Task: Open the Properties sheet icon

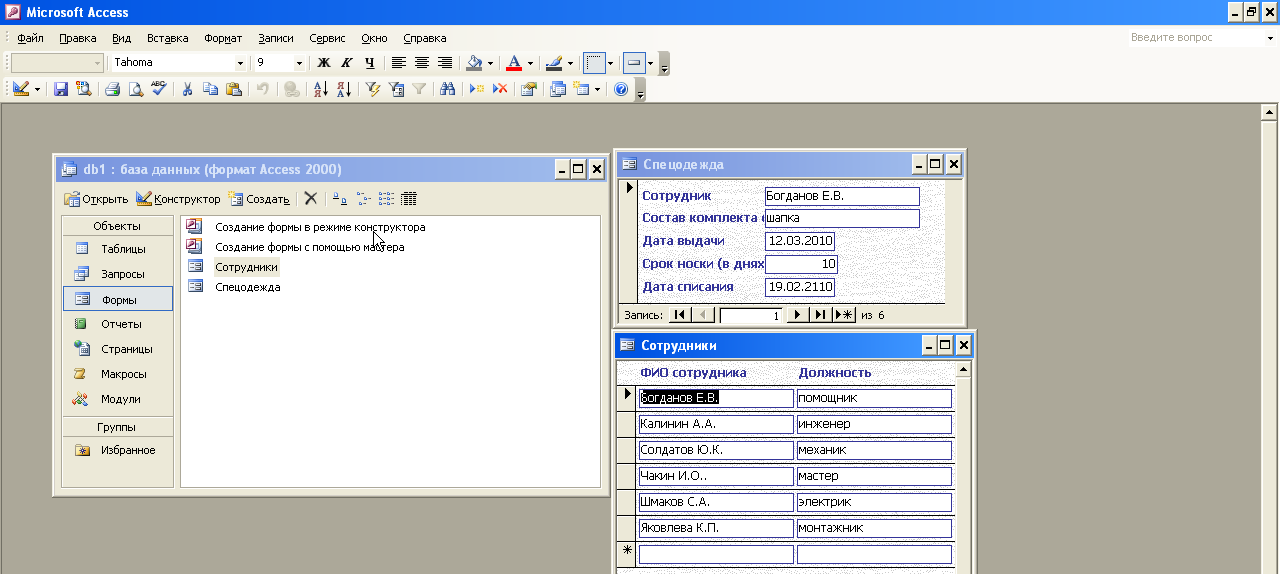Action: 529,89
